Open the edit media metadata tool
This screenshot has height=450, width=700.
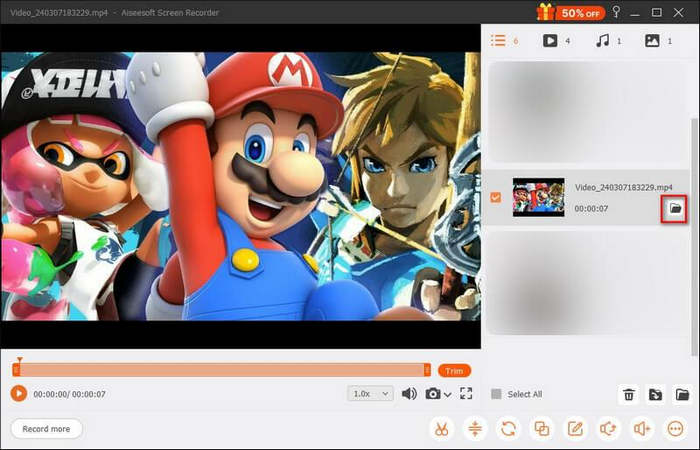(x=576, y=429)
